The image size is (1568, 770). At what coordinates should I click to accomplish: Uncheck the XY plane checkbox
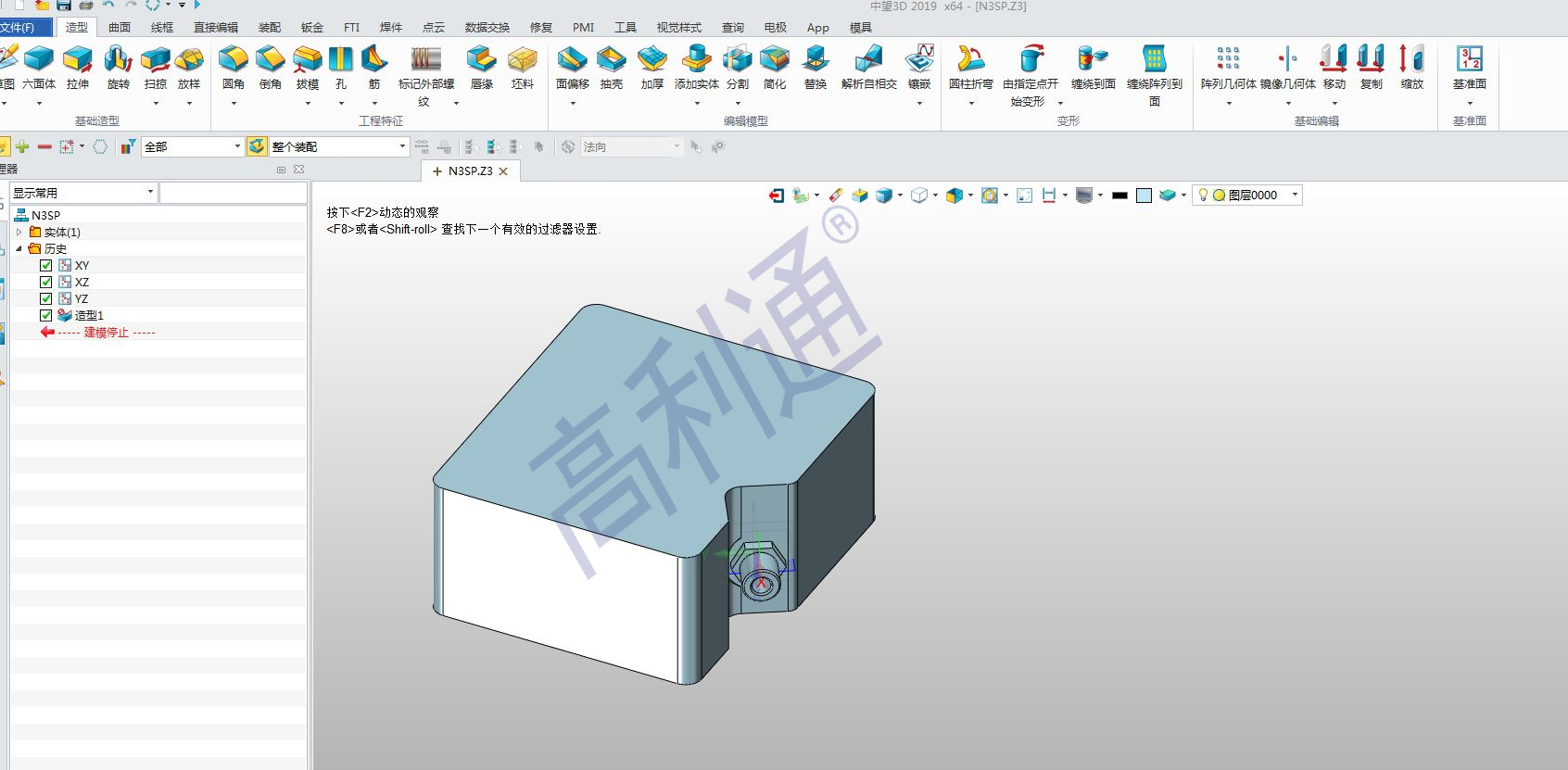[x=46, y=266]
